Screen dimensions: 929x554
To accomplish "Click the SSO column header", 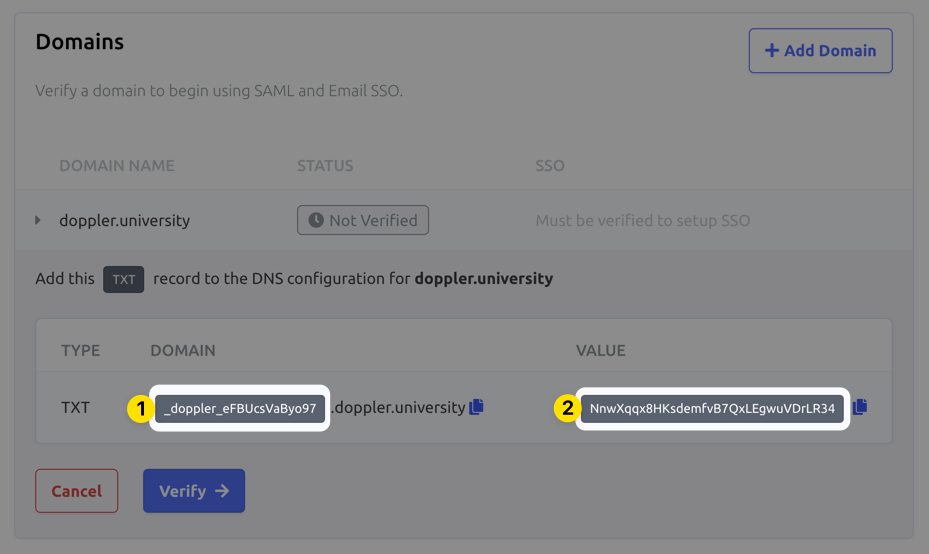I will tap(550, 165).
